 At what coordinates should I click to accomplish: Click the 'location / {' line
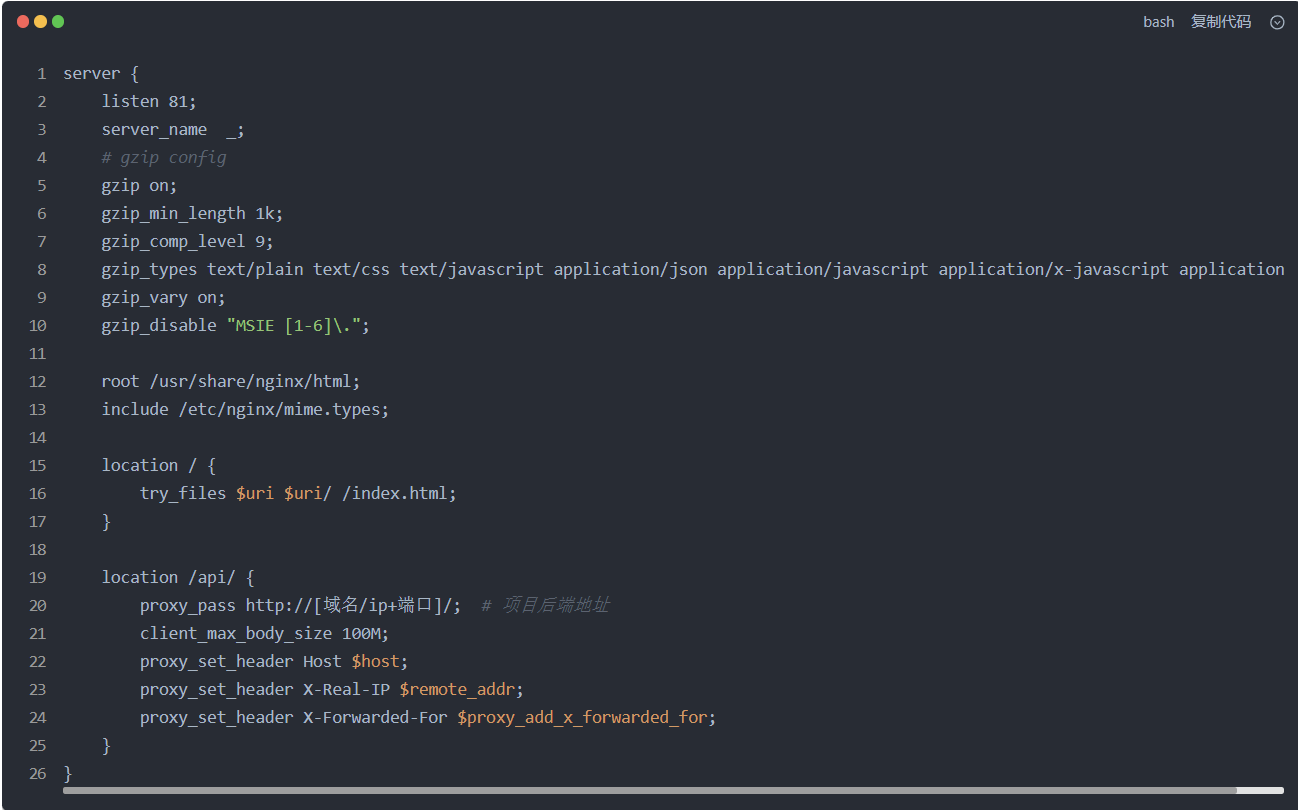159,465
